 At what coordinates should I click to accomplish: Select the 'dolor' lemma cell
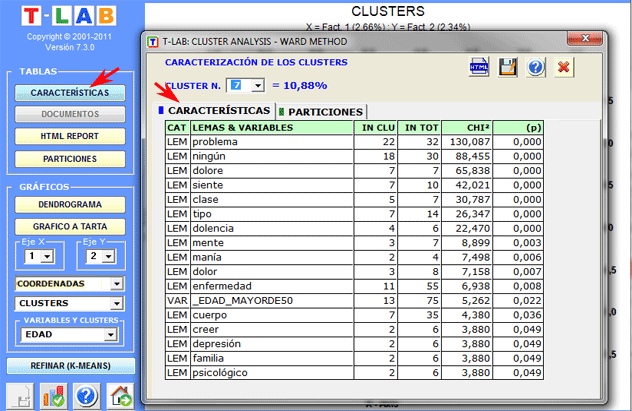(272, 272)
